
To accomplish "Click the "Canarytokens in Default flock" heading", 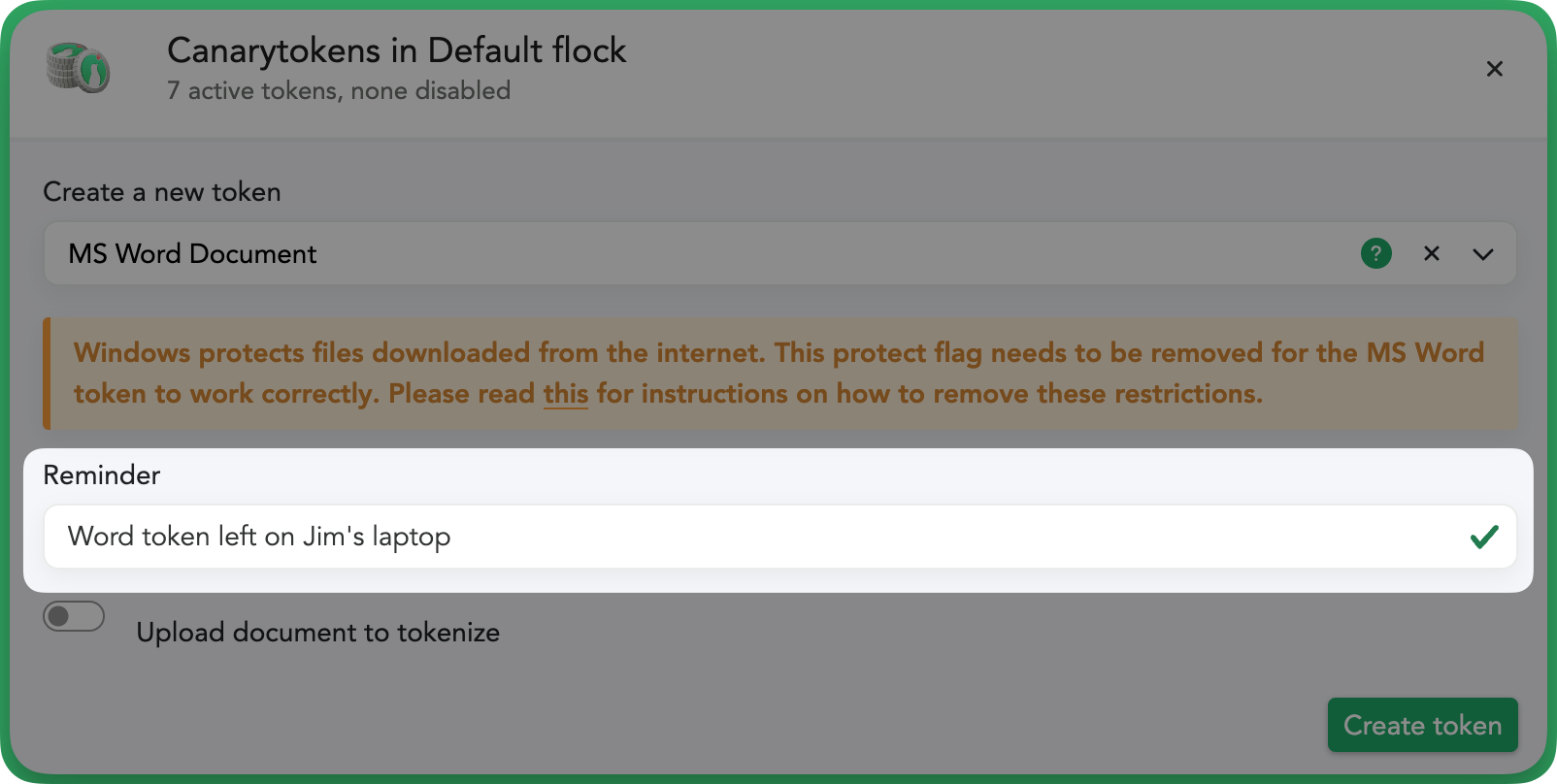I will 396,50.
